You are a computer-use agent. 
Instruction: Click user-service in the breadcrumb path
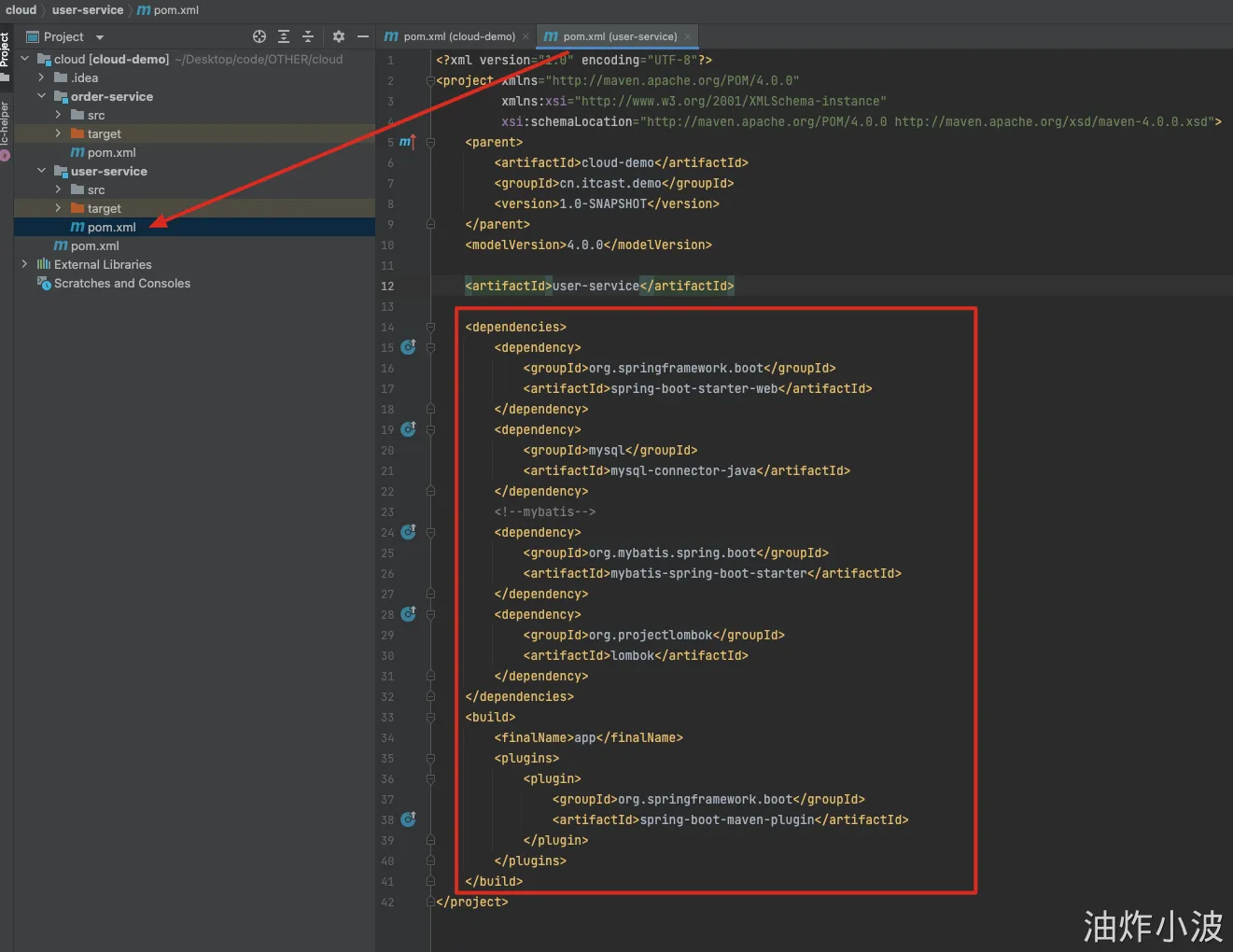tap(88, 10)
